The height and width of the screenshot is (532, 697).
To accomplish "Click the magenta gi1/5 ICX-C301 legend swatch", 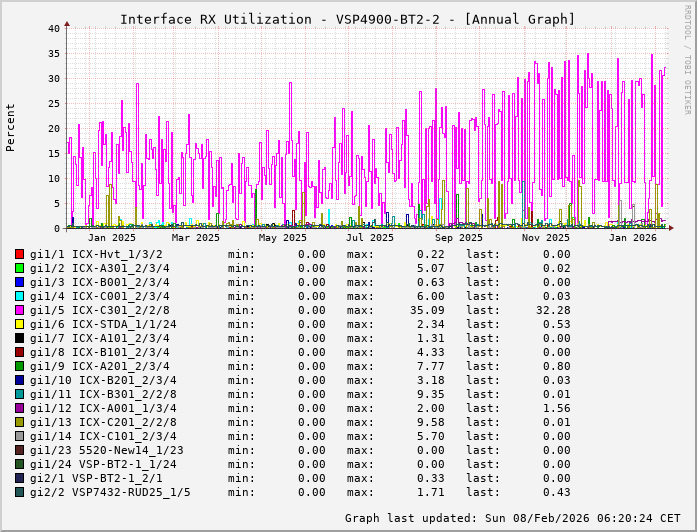I will tap(19, 310).
